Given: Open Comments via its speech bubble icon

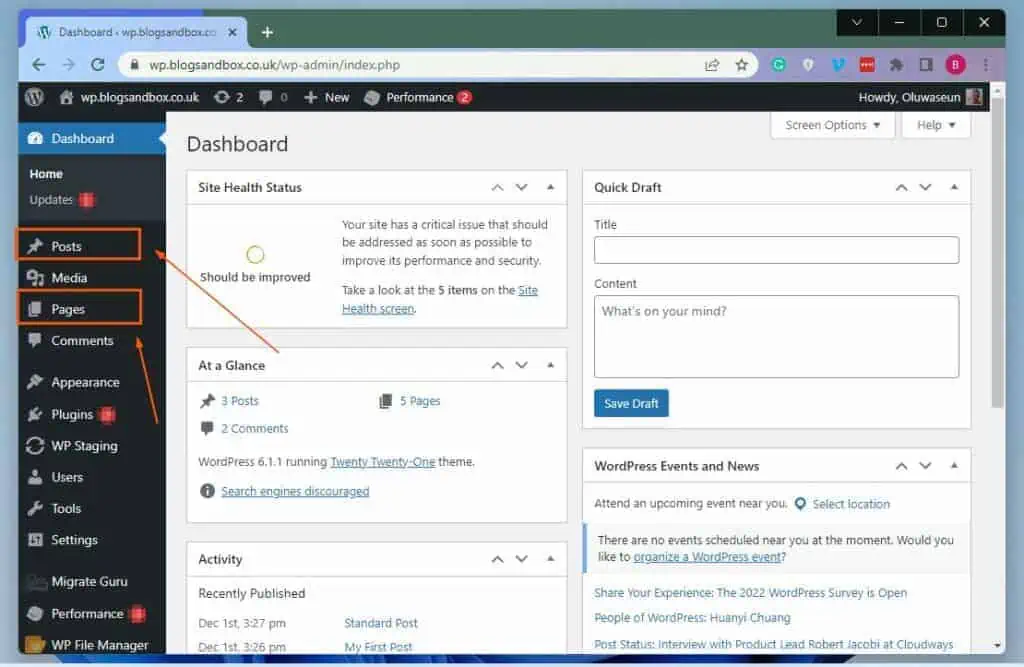Looking at the screenshot, I should tap(37, 340).
